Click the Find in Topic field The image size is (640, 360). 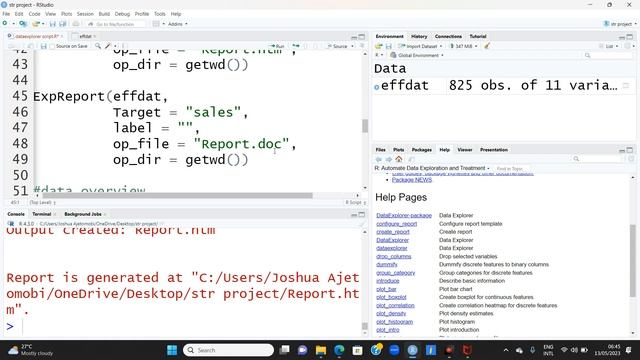pyautogui.click(x=512, y=168)
